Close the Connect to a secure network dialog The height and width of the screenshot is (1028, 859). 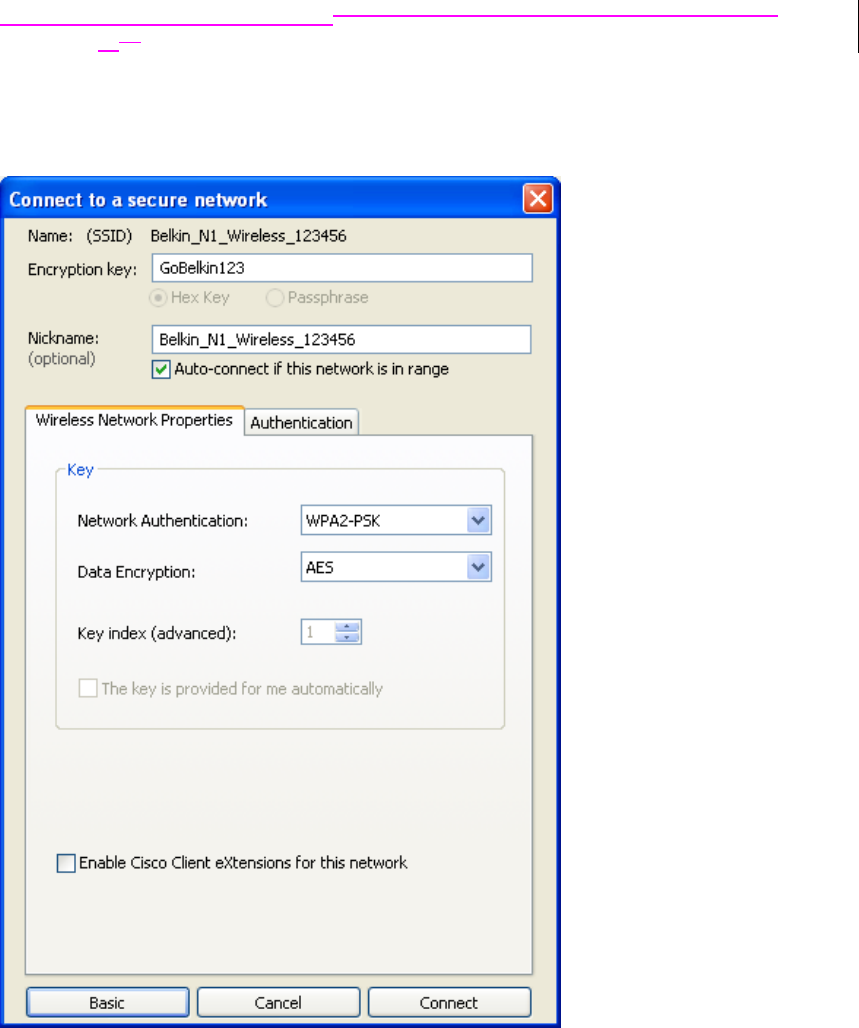click(x=538, y=198)
